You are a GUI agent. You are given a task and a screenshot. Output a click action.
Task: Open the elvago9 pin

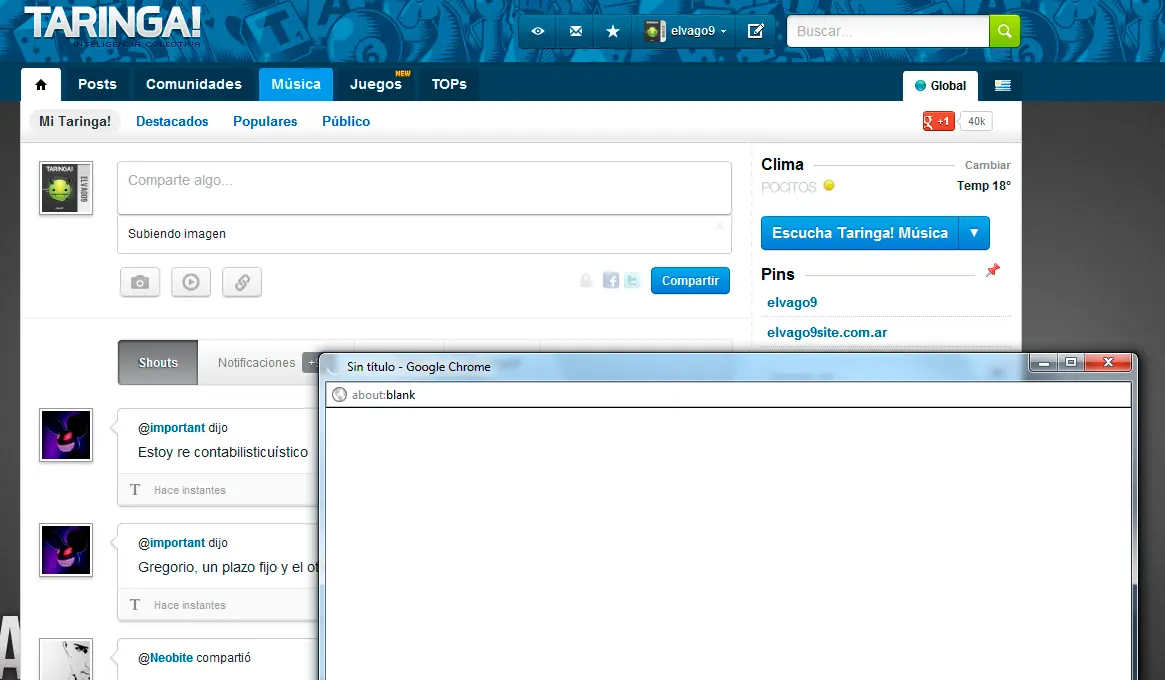[792, 302]
